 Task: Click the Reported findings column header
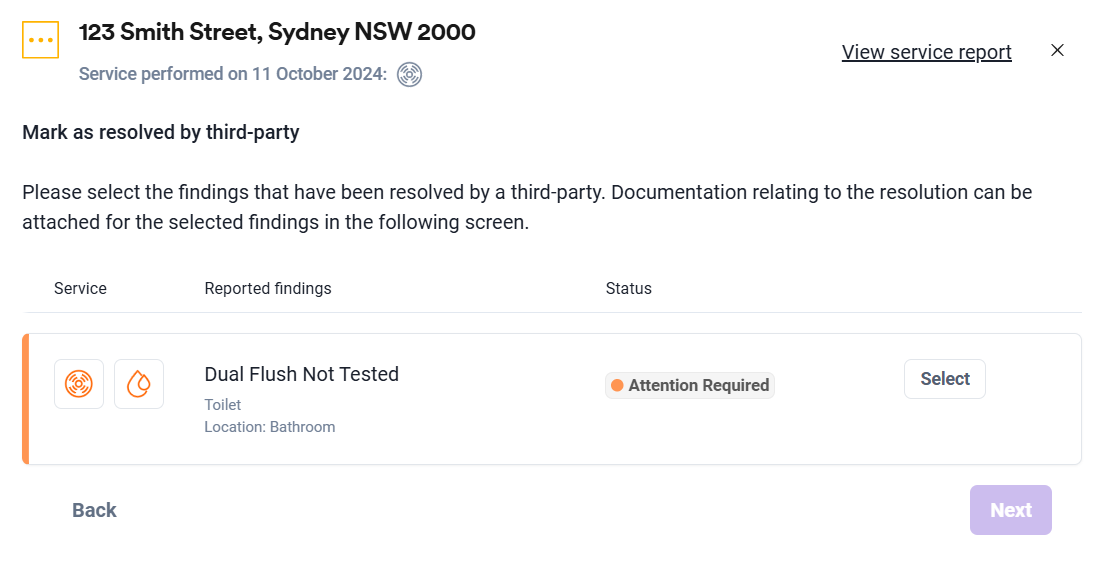tap(268, 289)
